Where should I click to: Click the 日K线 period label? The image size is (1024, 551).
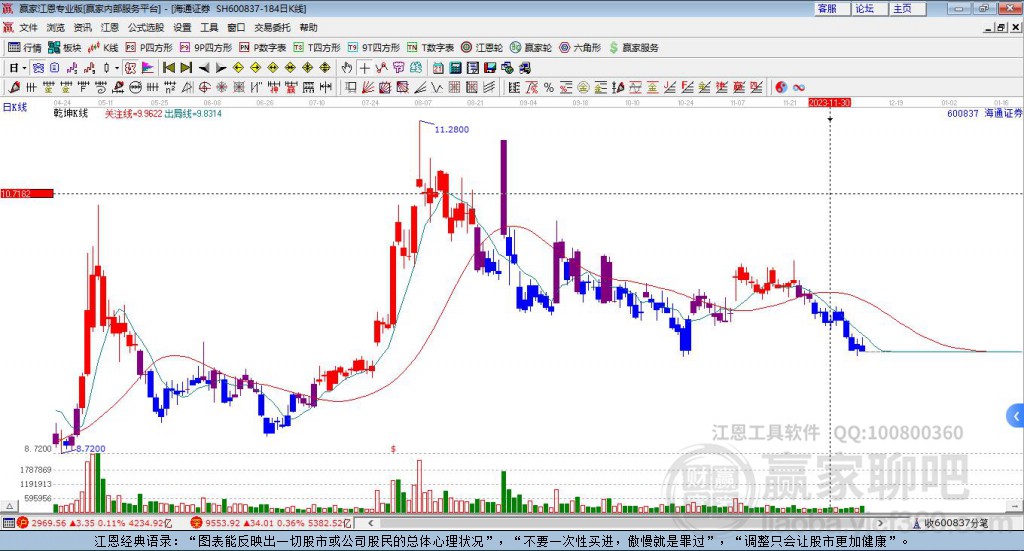(15, 107)
